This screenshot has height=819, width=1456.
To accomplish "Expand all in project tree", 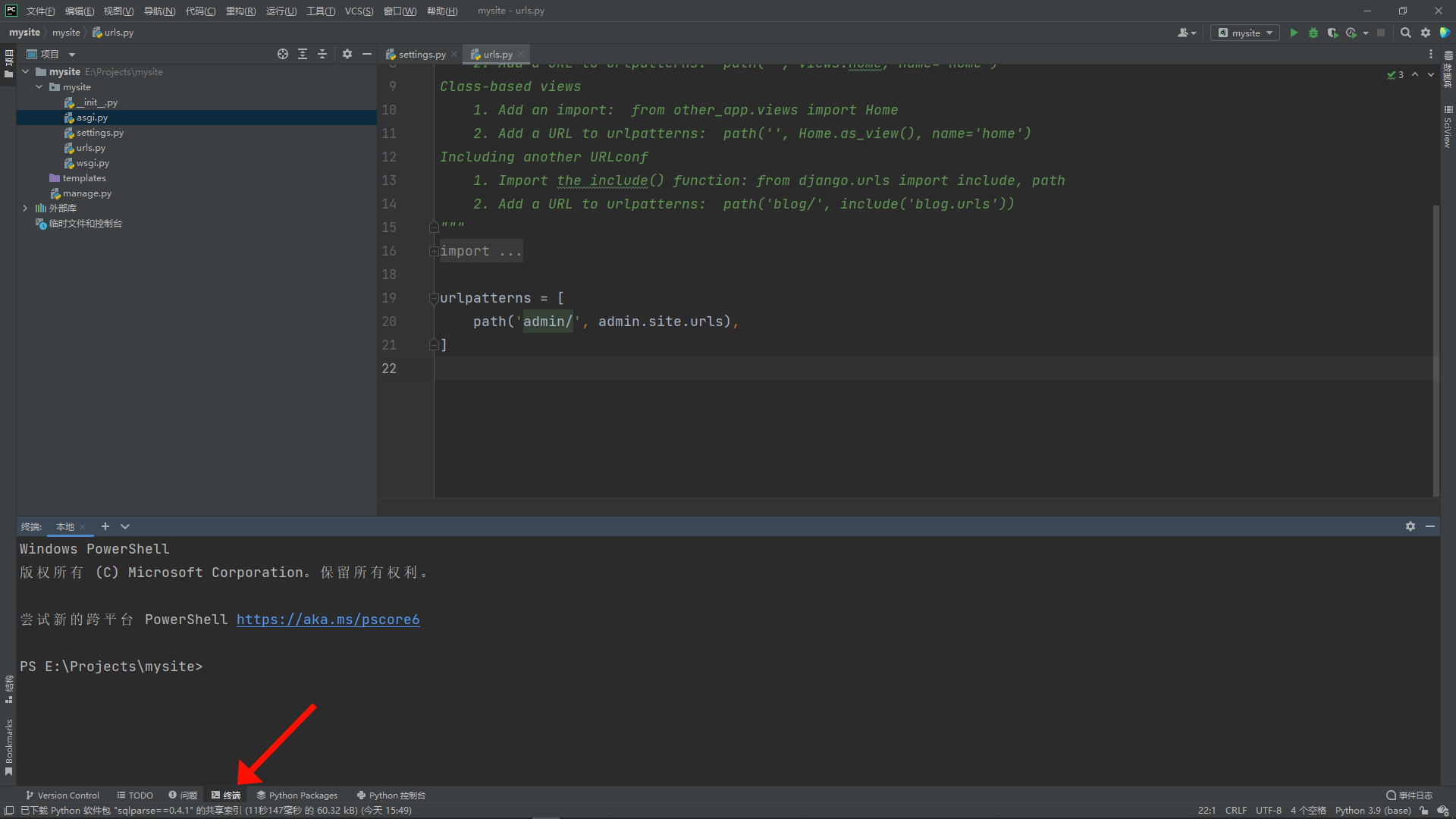I will click(x=303, y=54).
